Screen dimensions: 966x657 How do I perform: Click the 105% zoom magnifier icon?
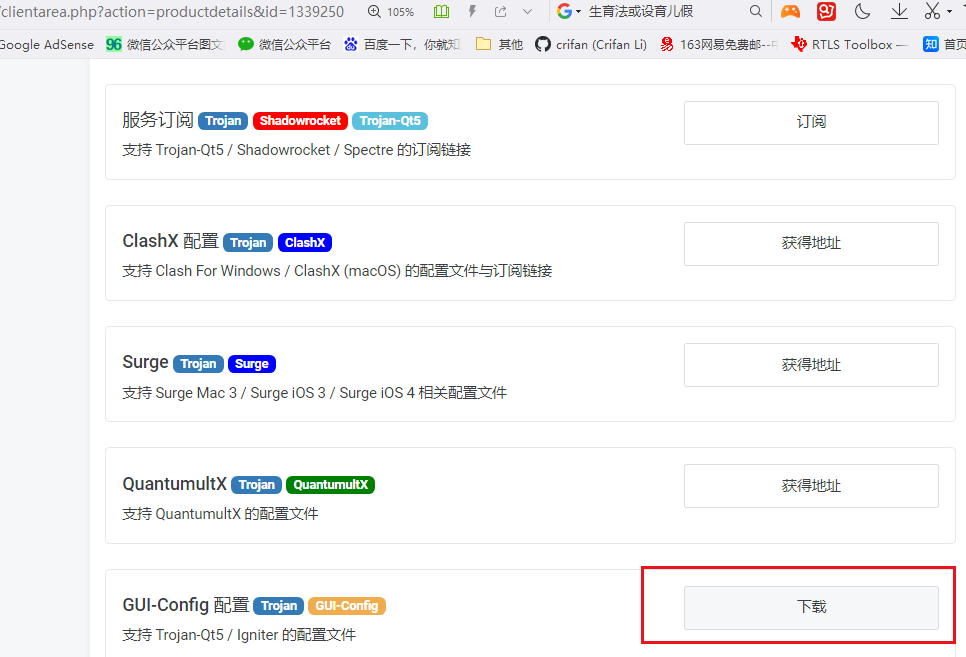tap(374, 12)
